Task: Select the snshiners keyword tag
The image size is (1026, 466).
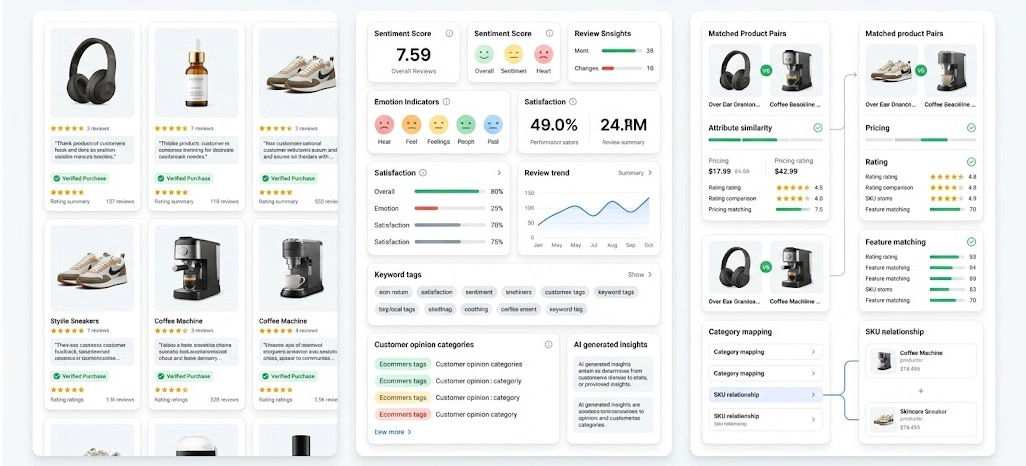Action: 519,292
